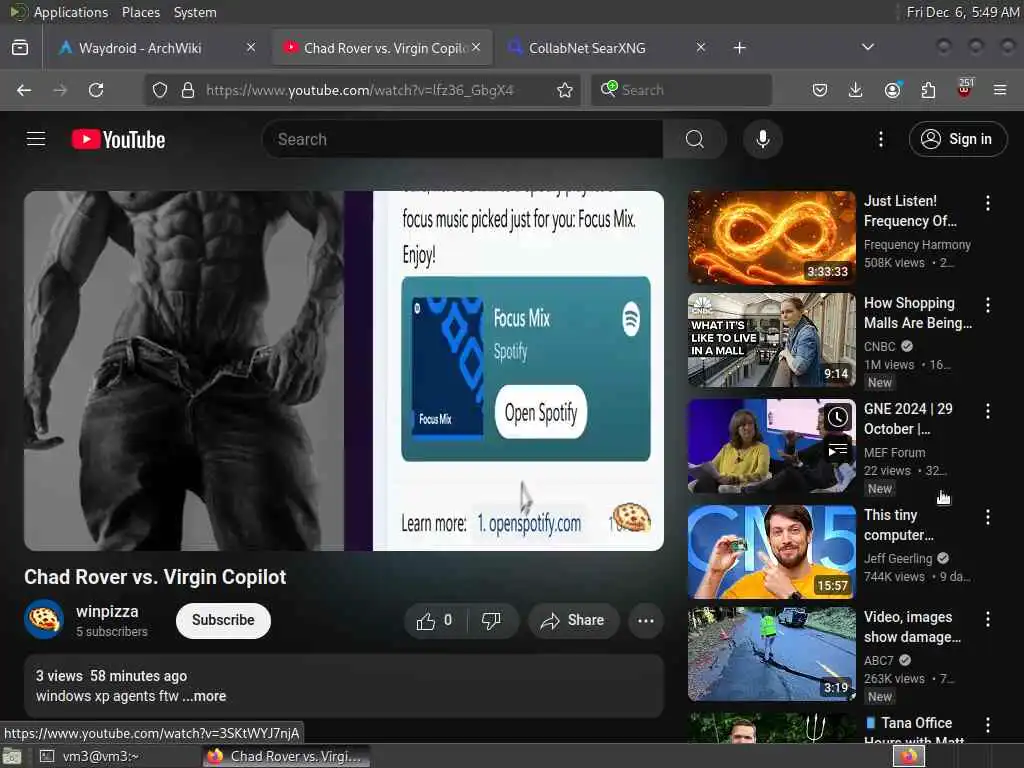Open Firefox View recent browsing icon

pyautogui.click(x=20, y=48)
